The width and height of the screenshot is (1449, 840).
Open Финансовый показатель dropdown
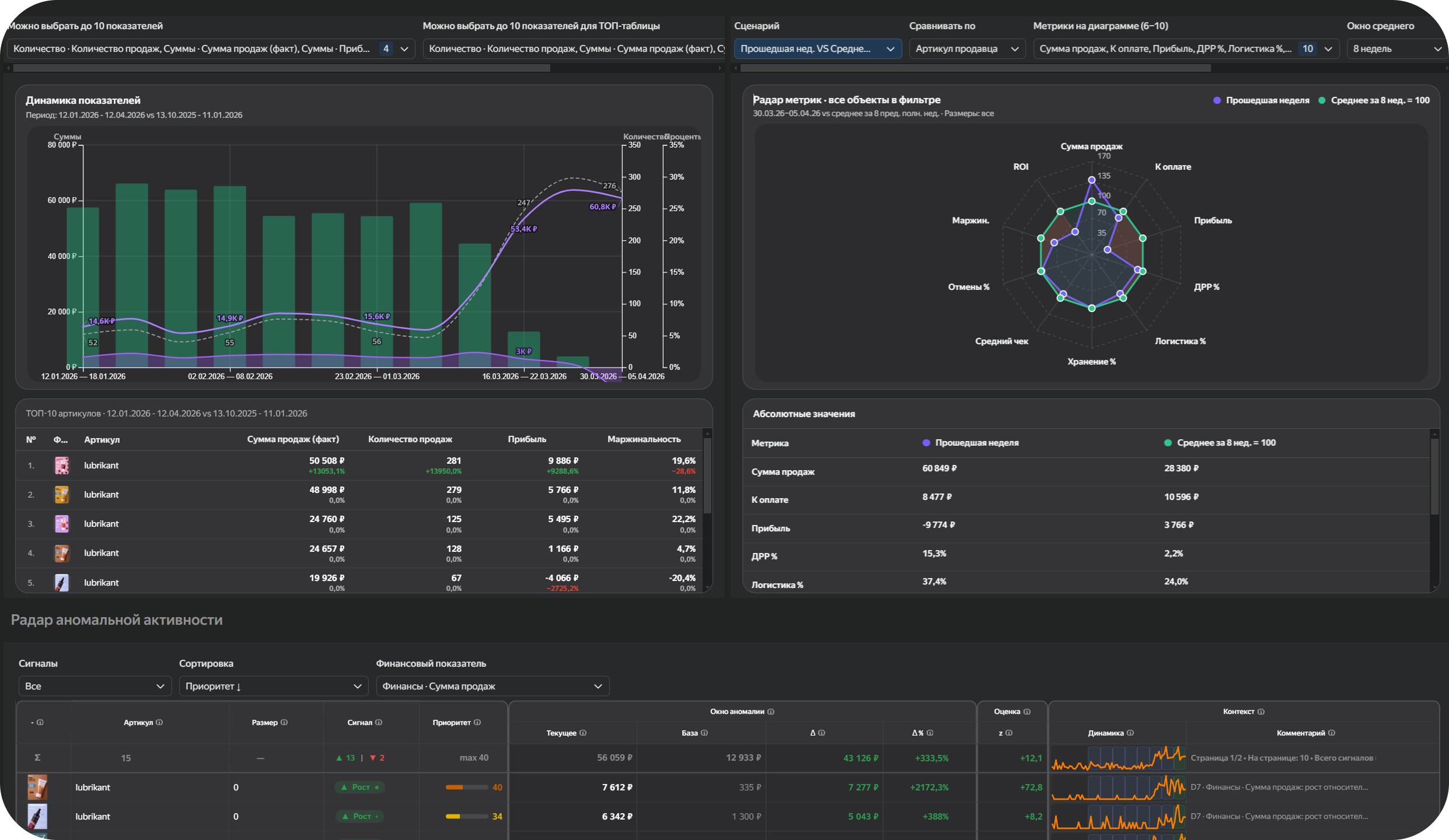point(492,686)
